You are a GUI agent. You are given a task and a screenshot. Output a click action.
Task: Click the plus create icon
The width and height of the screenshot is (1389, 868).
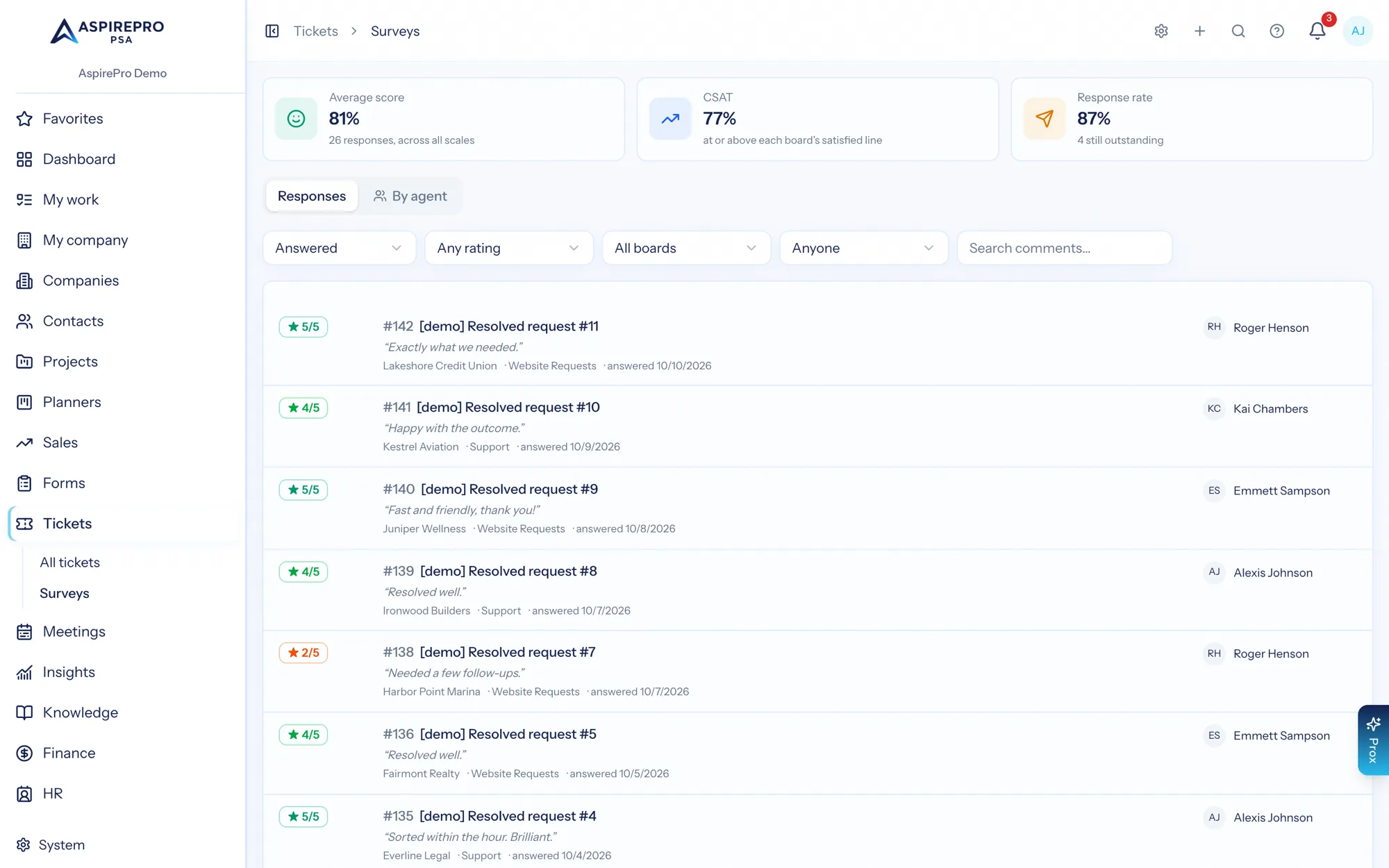1199,31
